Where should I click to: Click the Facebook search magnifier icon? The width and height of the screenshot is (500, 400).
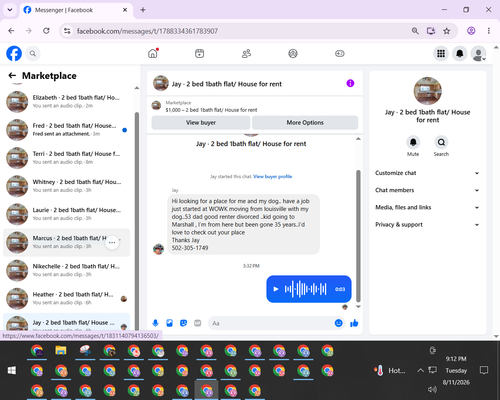(33, 53)
